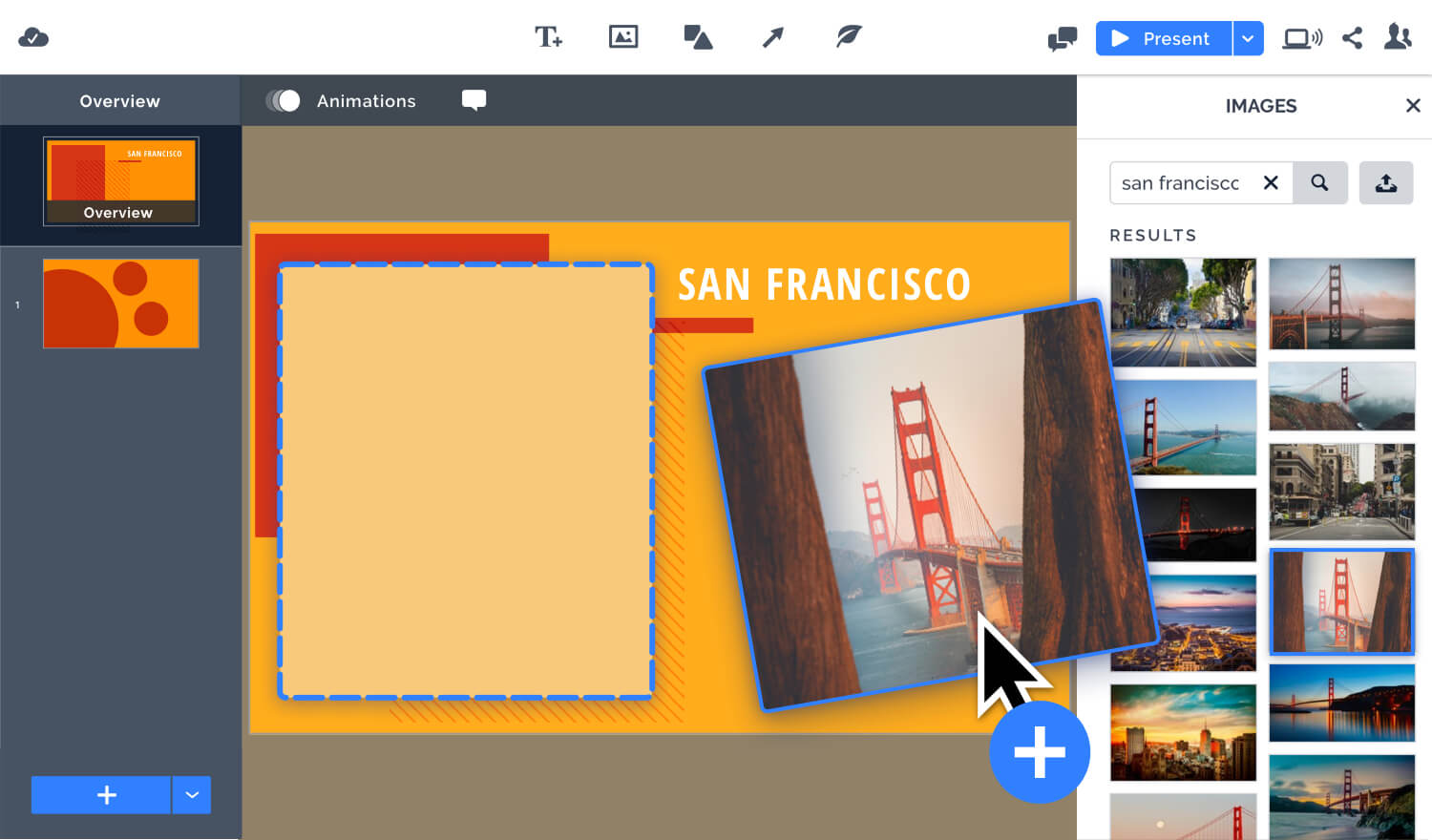
Task: Open the add-slide options chevron
Action: (191, 794)
